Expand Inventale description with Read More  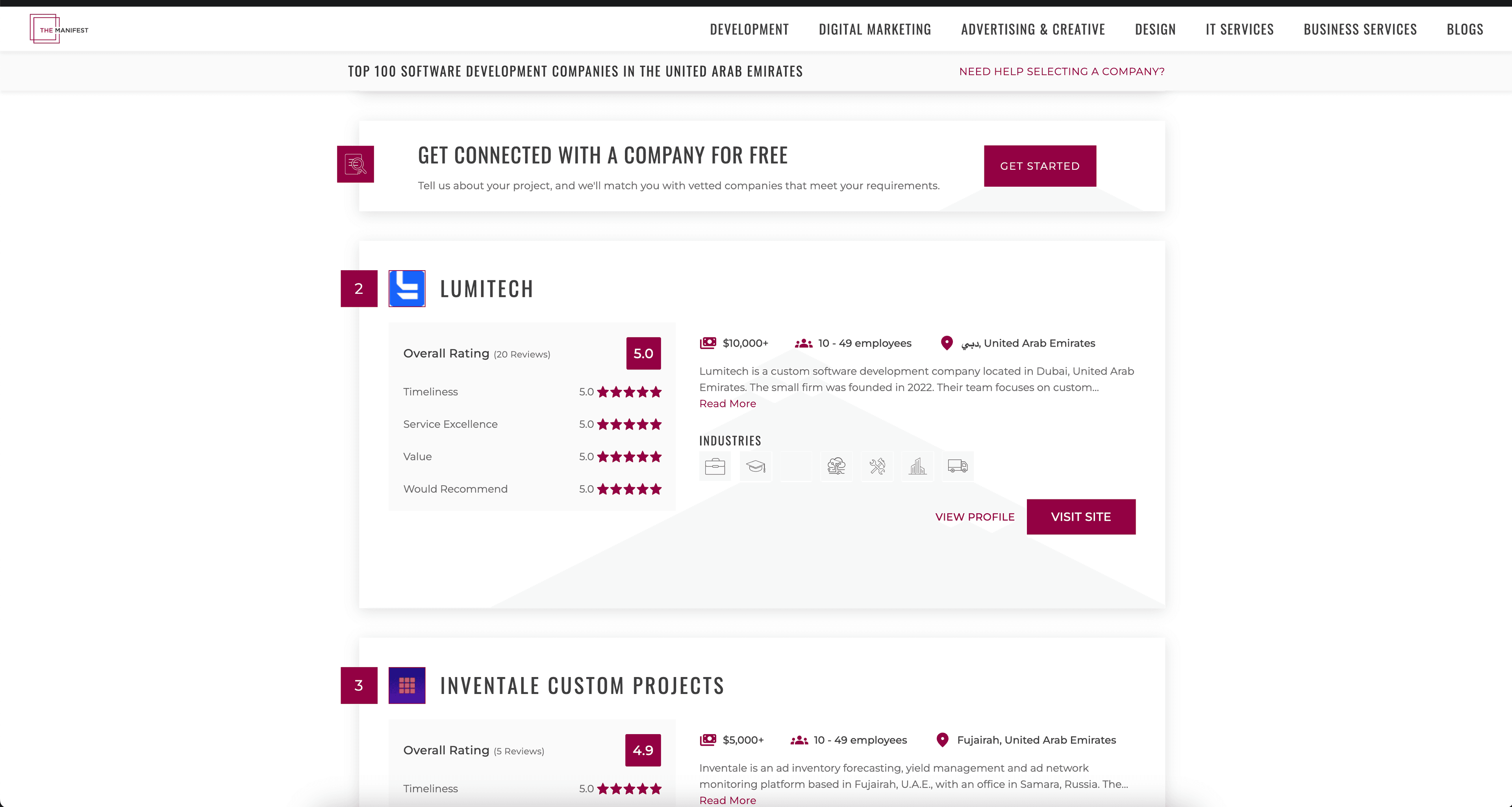coord(727,800)
